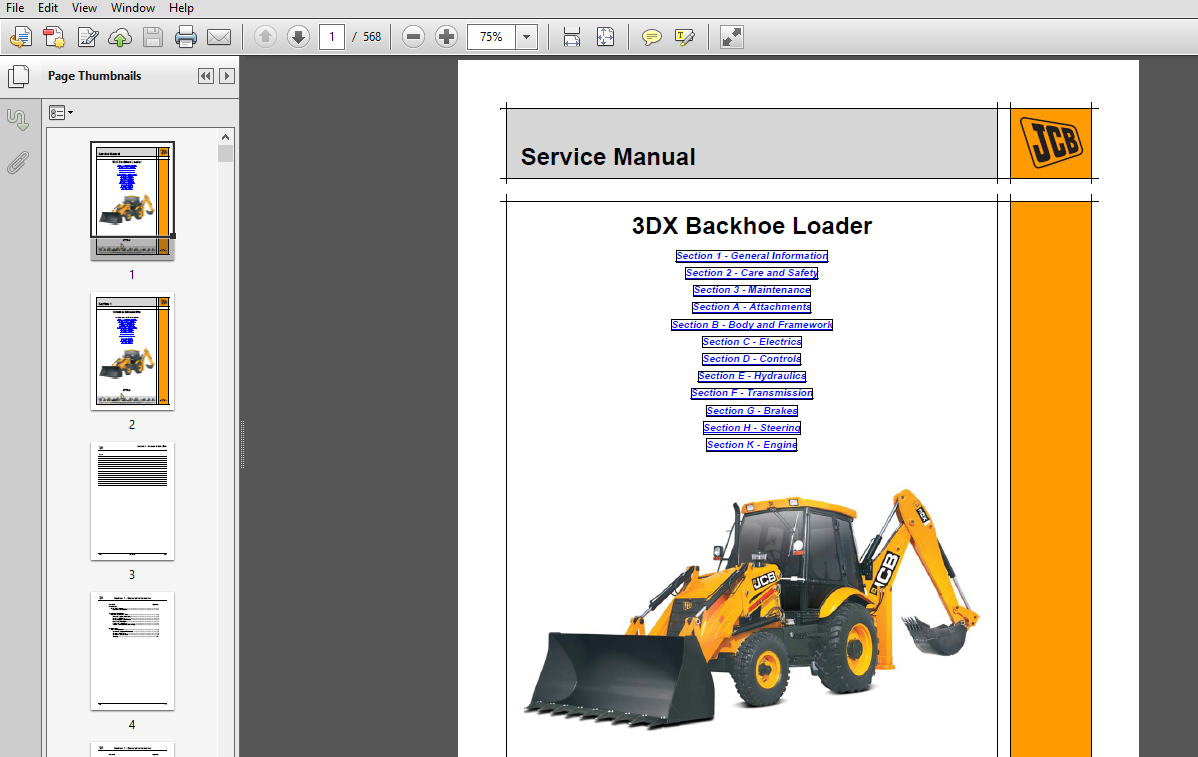Click the 568 total page count

pos(372,37)
